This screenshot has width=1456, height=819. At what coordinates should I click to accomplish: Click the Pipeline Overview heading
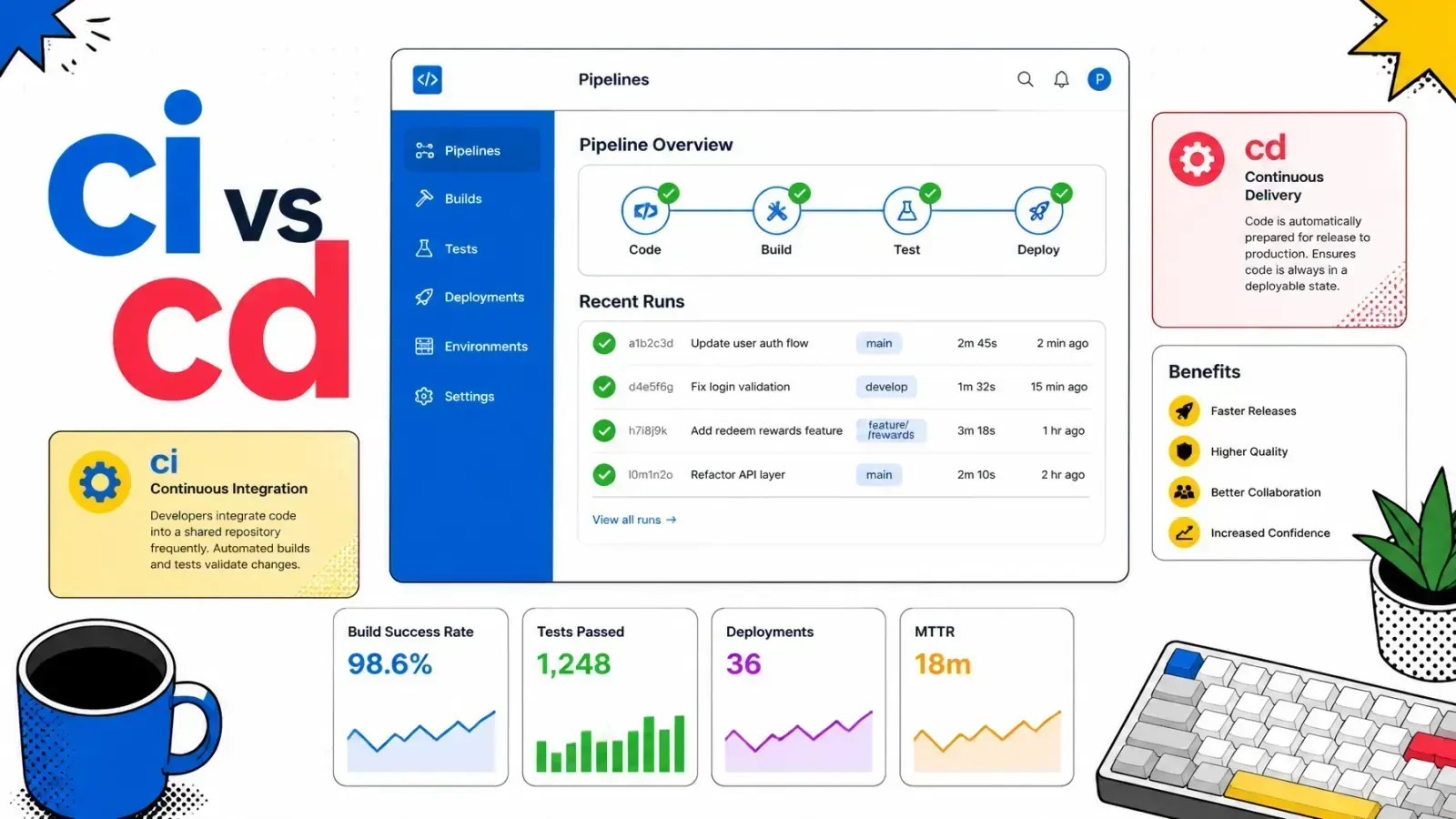tap(656, 145)
